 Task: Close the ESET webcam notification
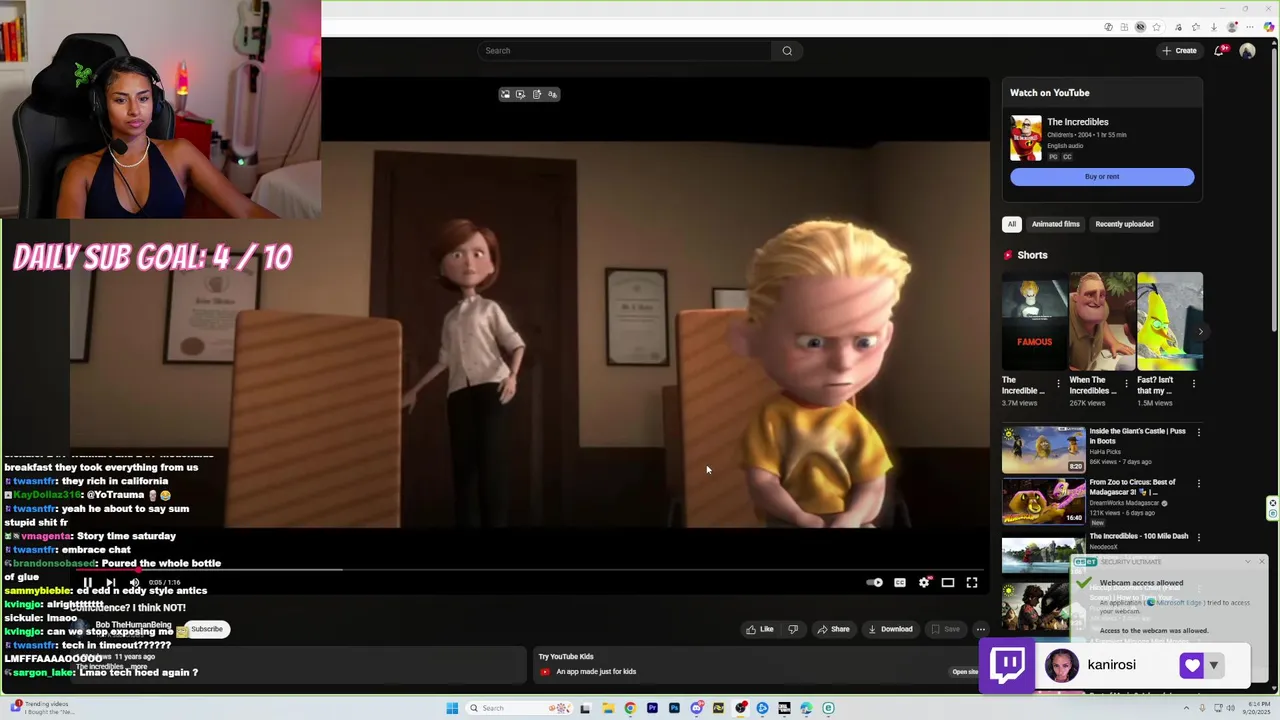[x=1262, y=562]
